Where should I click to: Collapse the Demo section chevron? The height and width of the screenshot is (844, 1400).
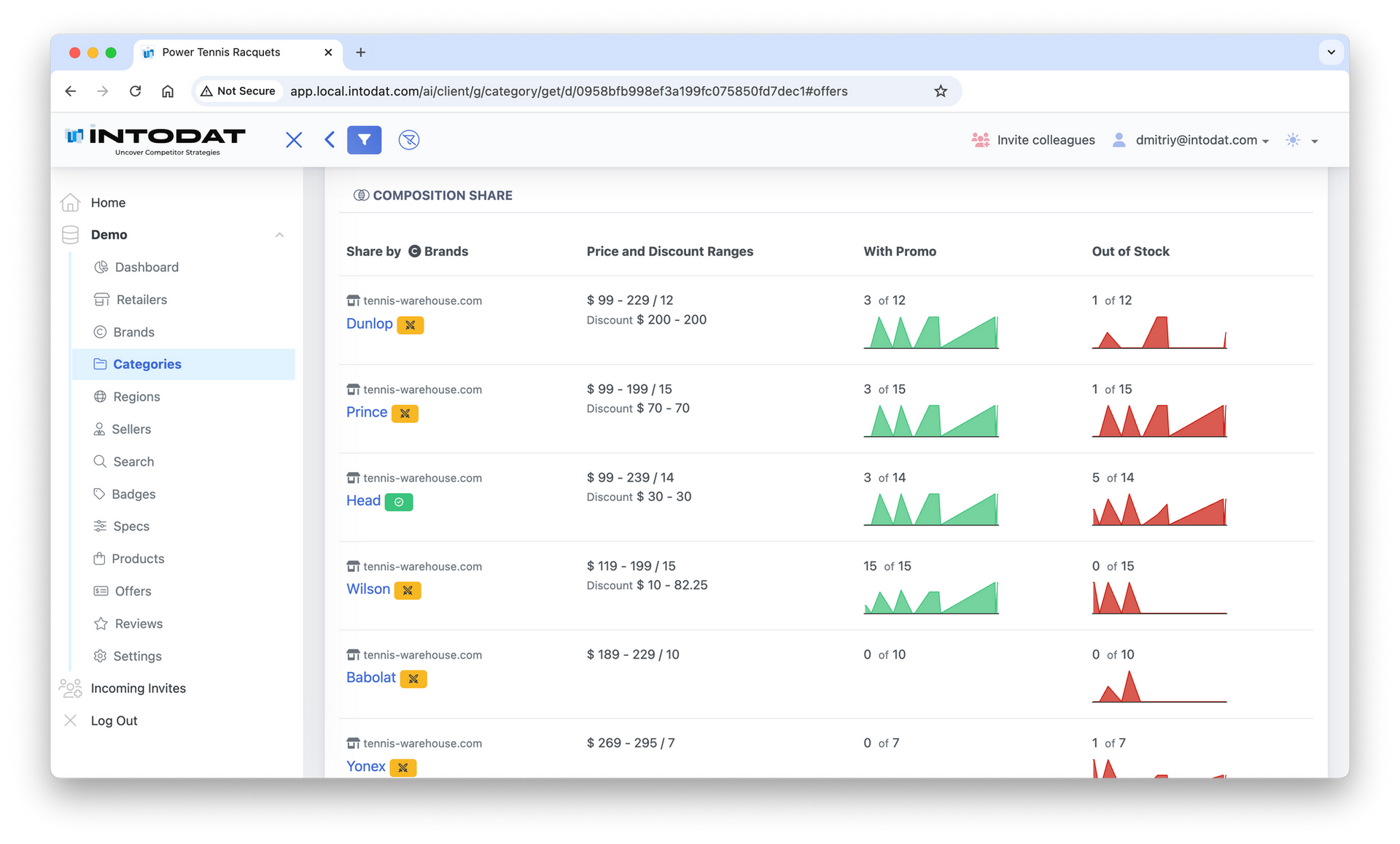point(279,235)
